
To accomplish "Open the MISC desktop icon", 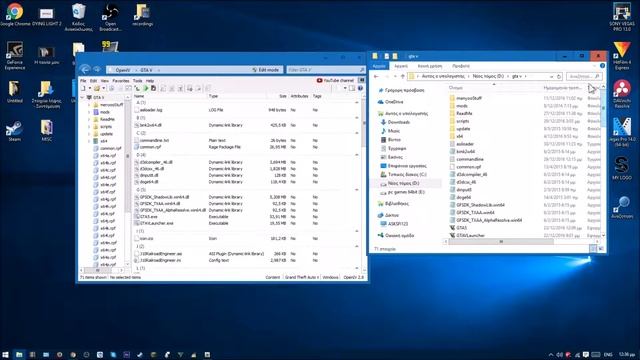I will 47,131.
